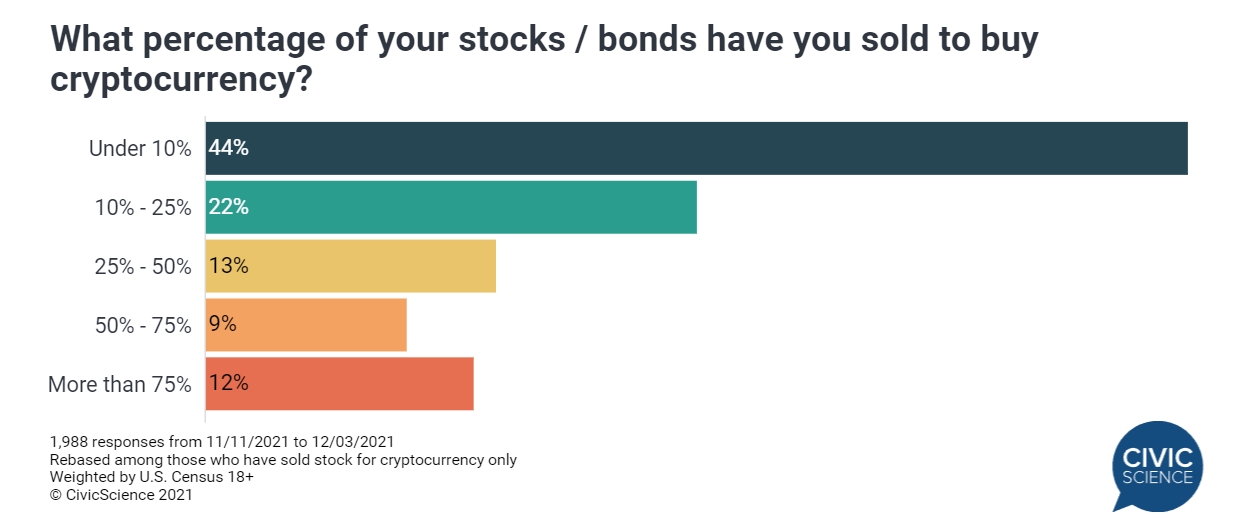1245x531 pixels.
Task: Click the '© CivicScience 2021' copyright text
Action: tap(120, 494)
